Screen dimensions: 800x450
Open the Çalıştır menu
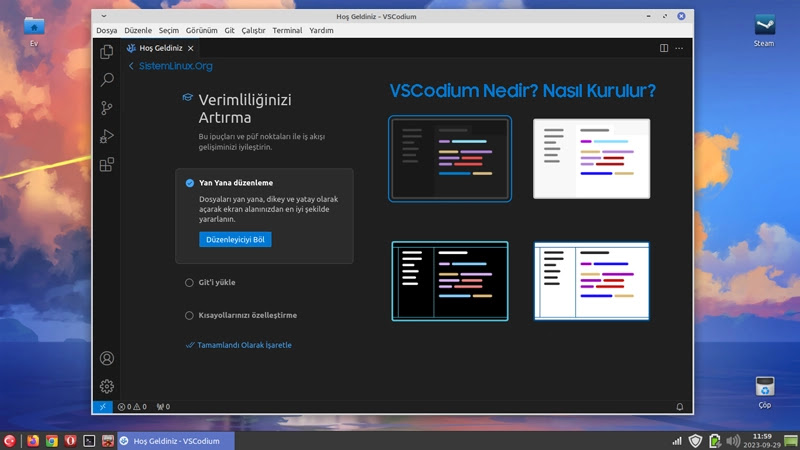[x=253, y=31]
